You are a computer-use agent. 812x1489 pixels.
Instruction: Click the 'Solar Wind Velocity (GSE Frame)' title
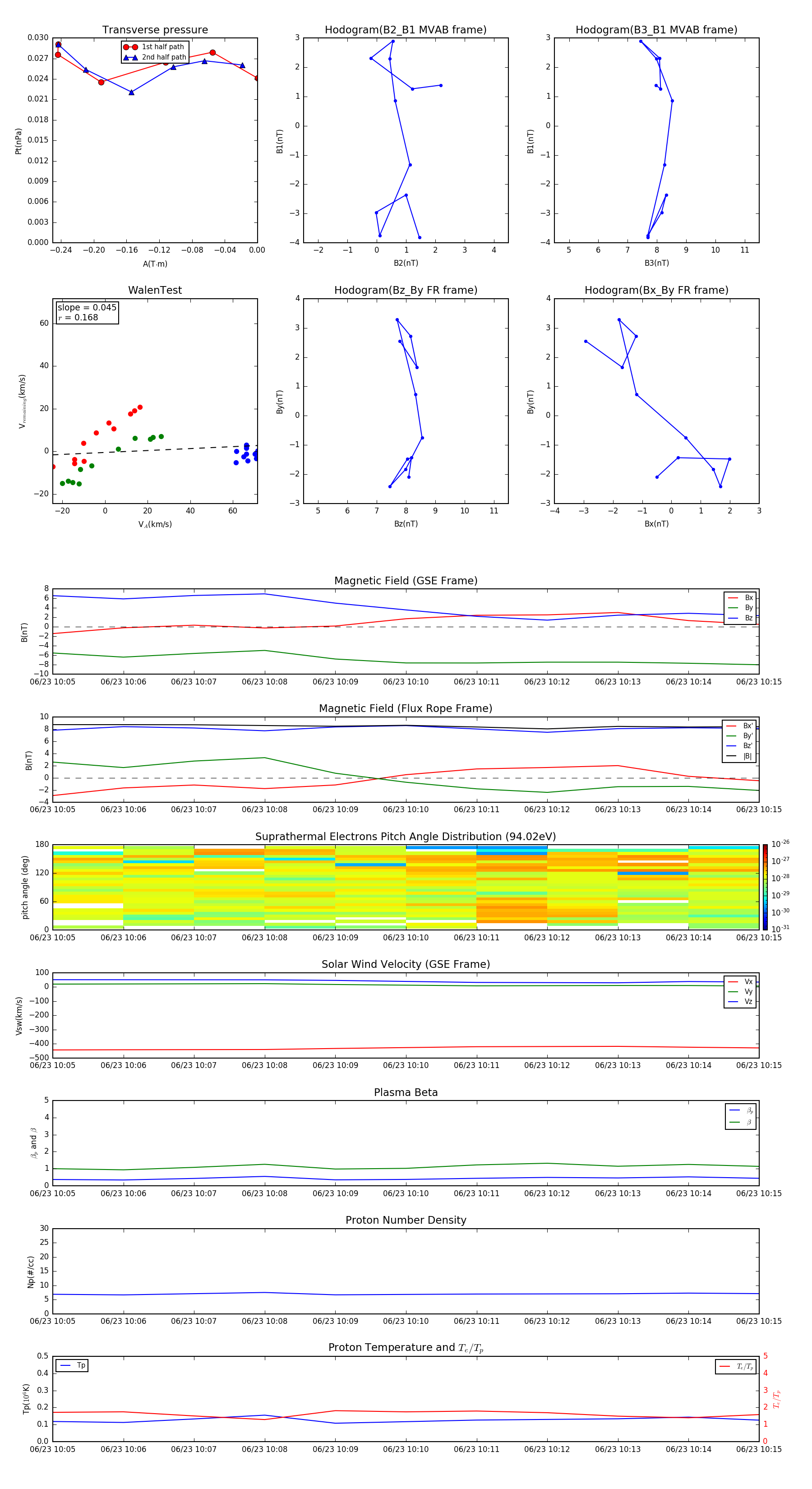(406, 965)
